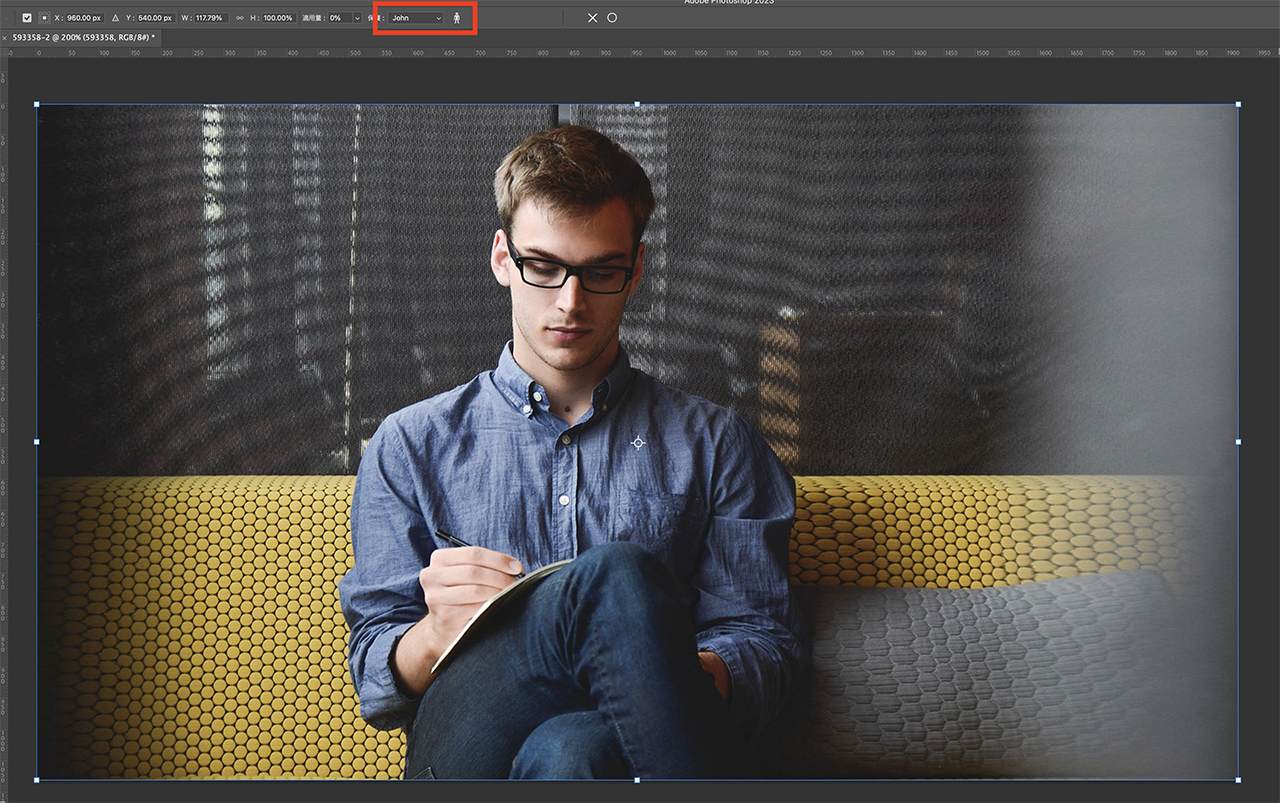Click the bottom-right transform corner handle
Image resolution: width=1280 pixels, height=803 pixels.
pos(1238,779)
